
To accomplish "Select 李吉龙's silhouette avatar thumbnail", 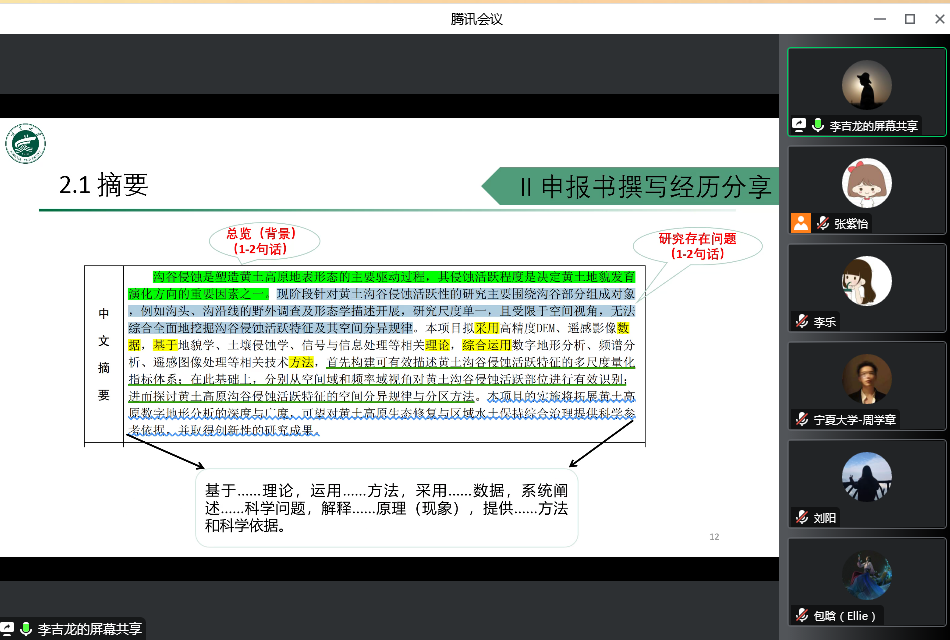I will pyautogui.click(x=866, y=85).
